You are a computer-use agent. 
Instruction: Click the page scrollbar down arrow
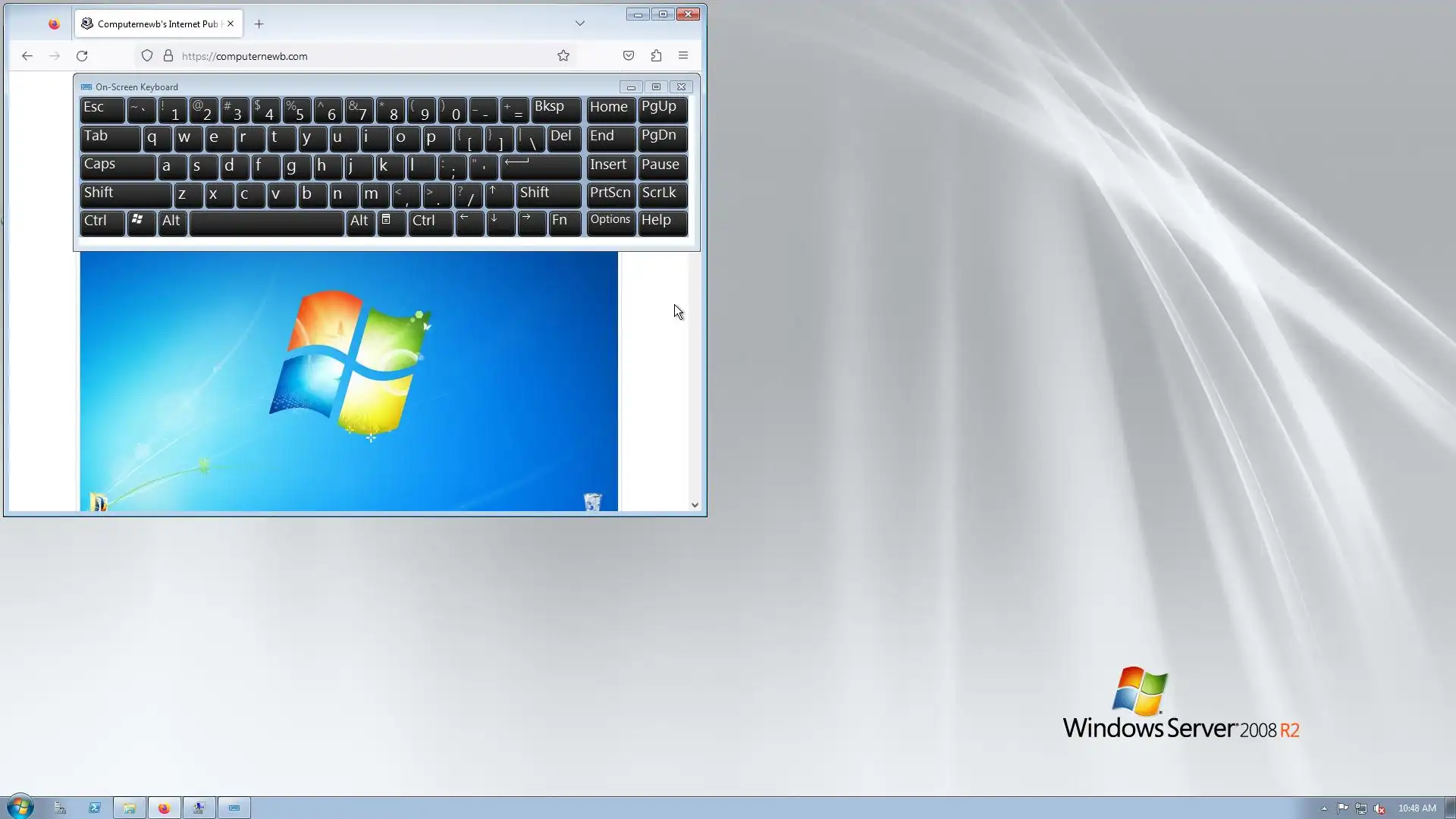coord(695,505)
